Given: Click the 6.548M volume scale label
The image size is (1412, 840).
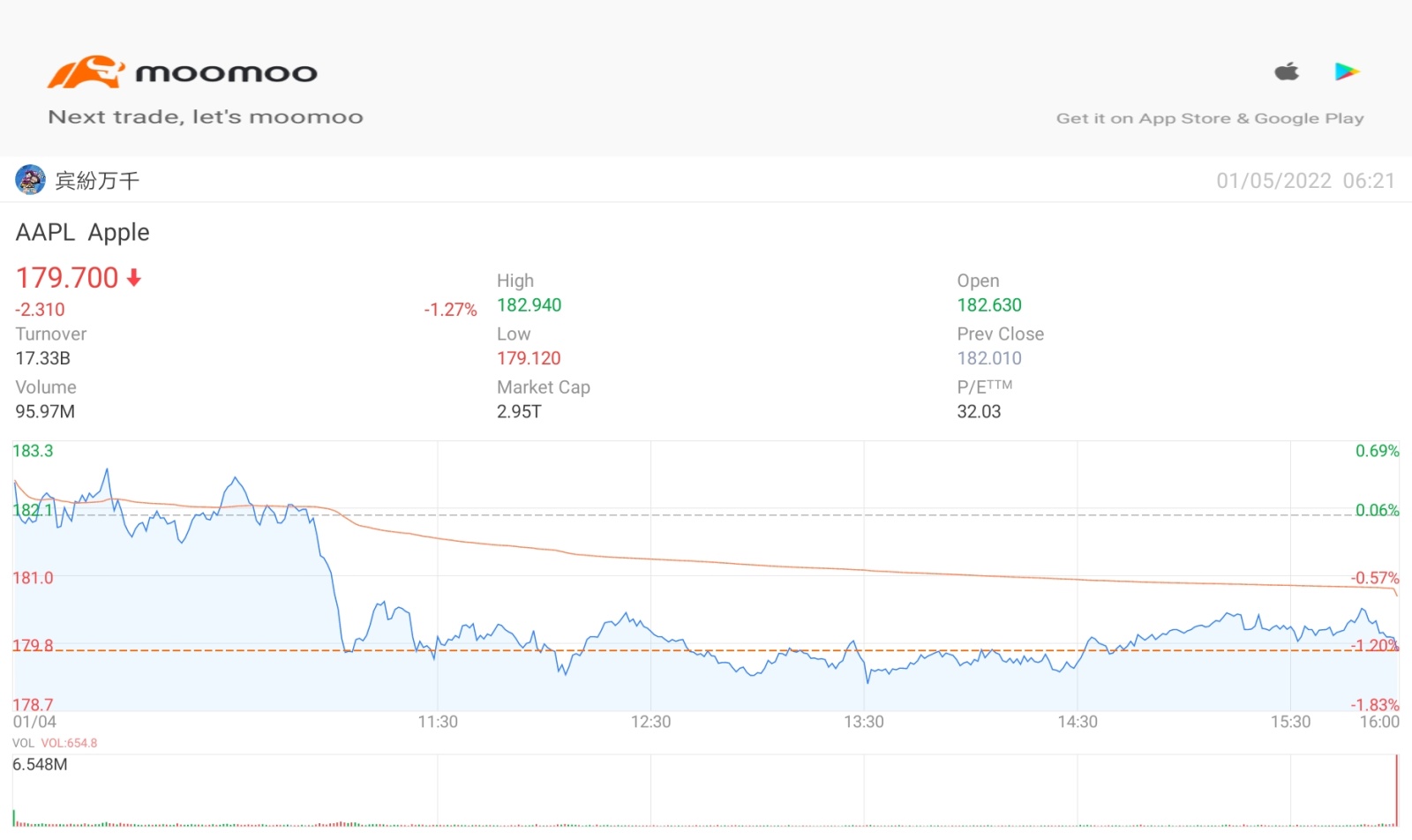Looking at the screenshot, I should pos(40,764).
